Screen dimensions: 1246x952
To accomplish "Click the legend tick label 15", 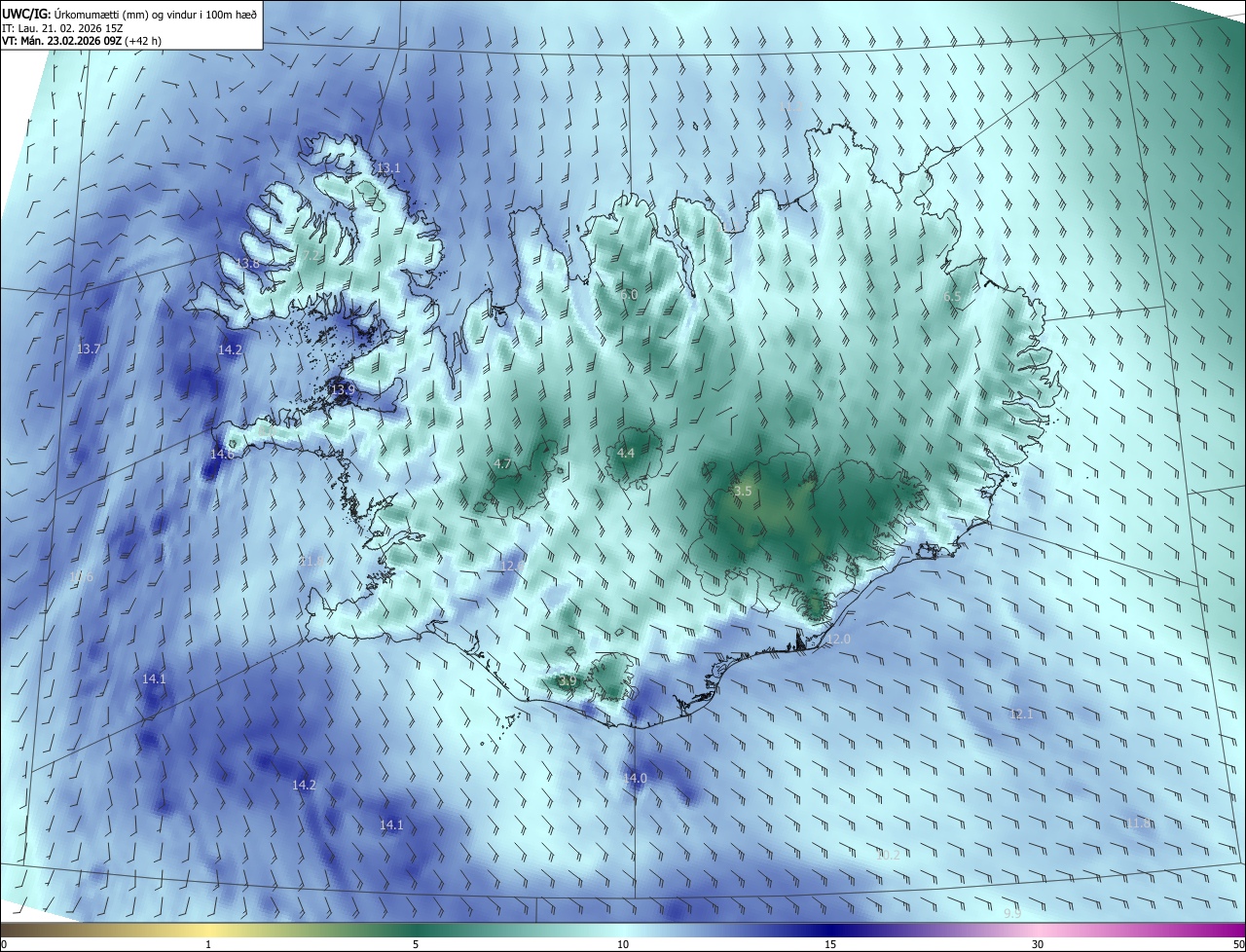I will pyautogui.click(x=830, y=944).
